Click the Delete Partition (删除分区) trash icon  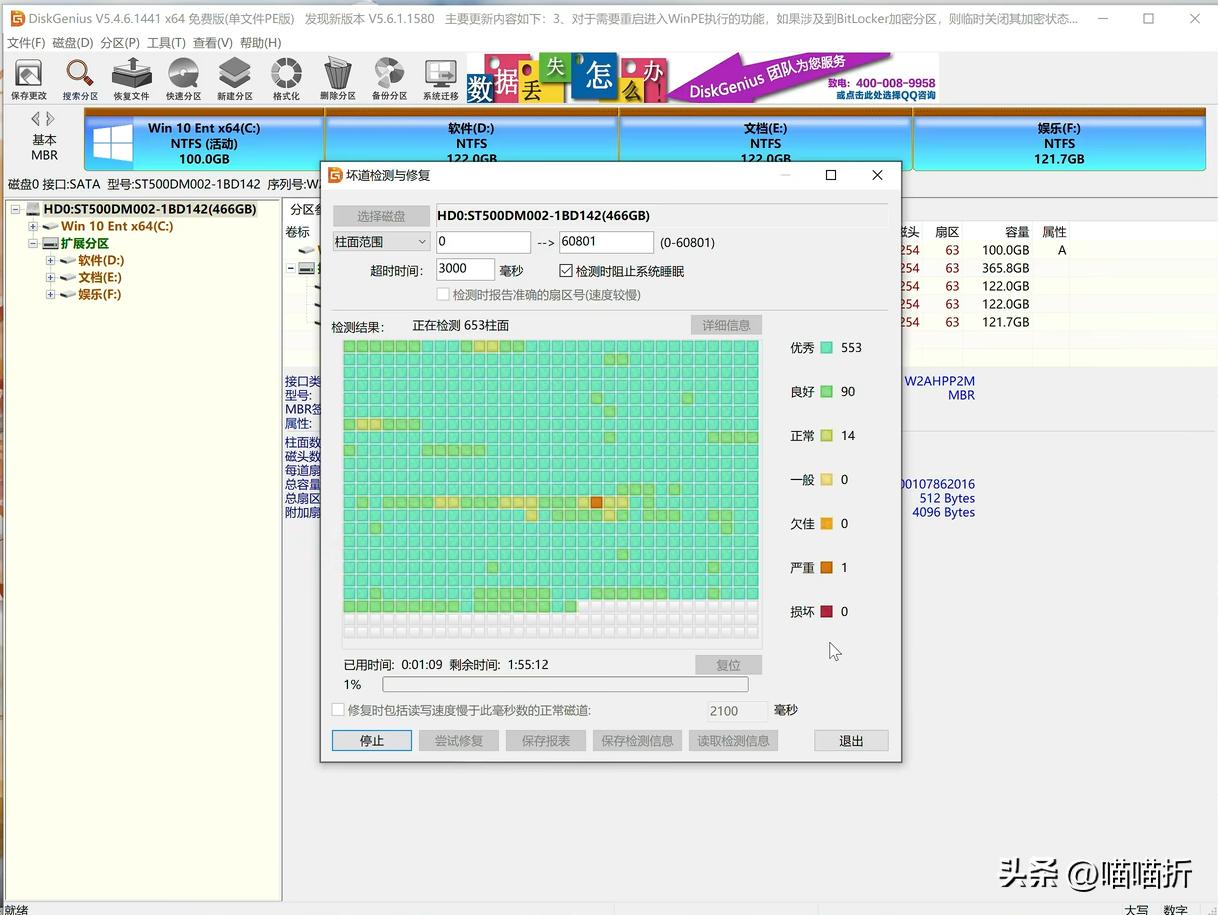[338, 78]
